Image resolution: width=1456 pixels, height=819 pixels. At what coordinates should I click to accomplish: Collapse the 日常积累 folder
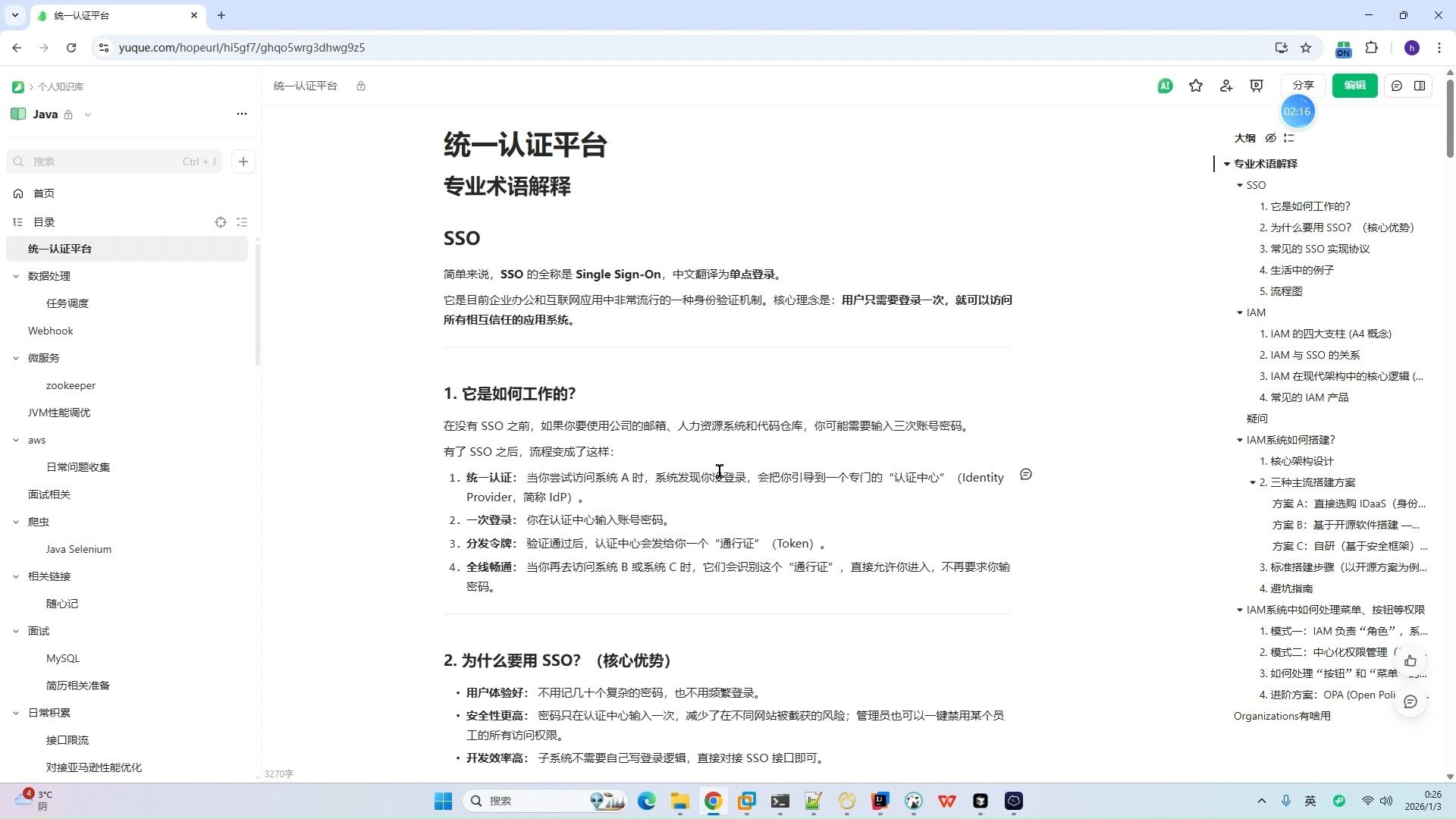tap(16, 713)
